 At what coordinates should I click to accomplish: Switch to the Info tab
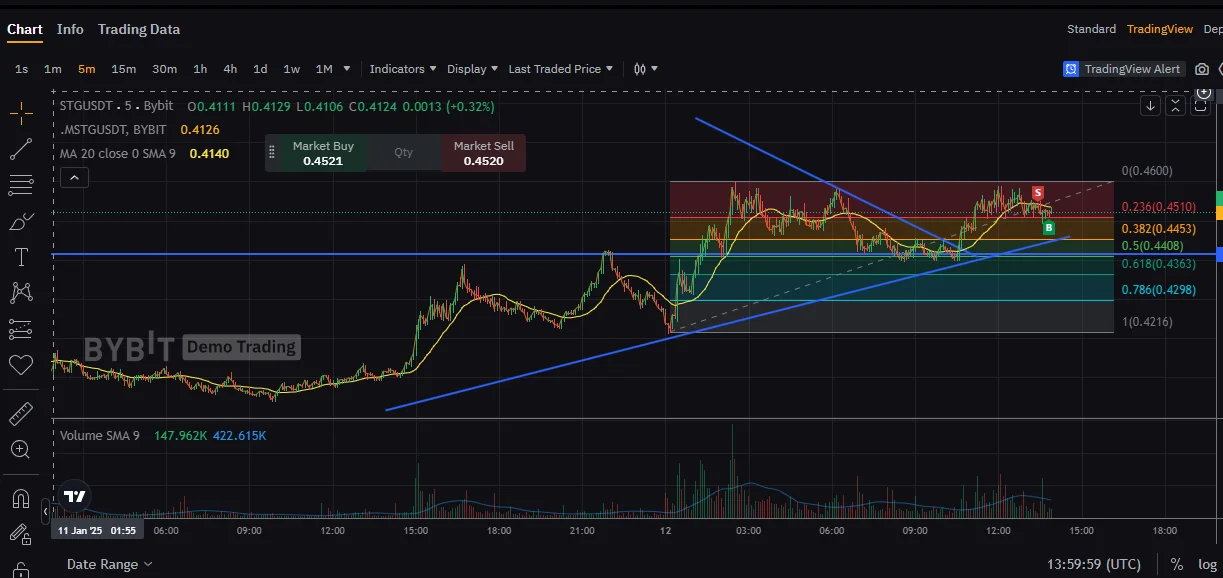pyautogui.click(x=70, y=29)
